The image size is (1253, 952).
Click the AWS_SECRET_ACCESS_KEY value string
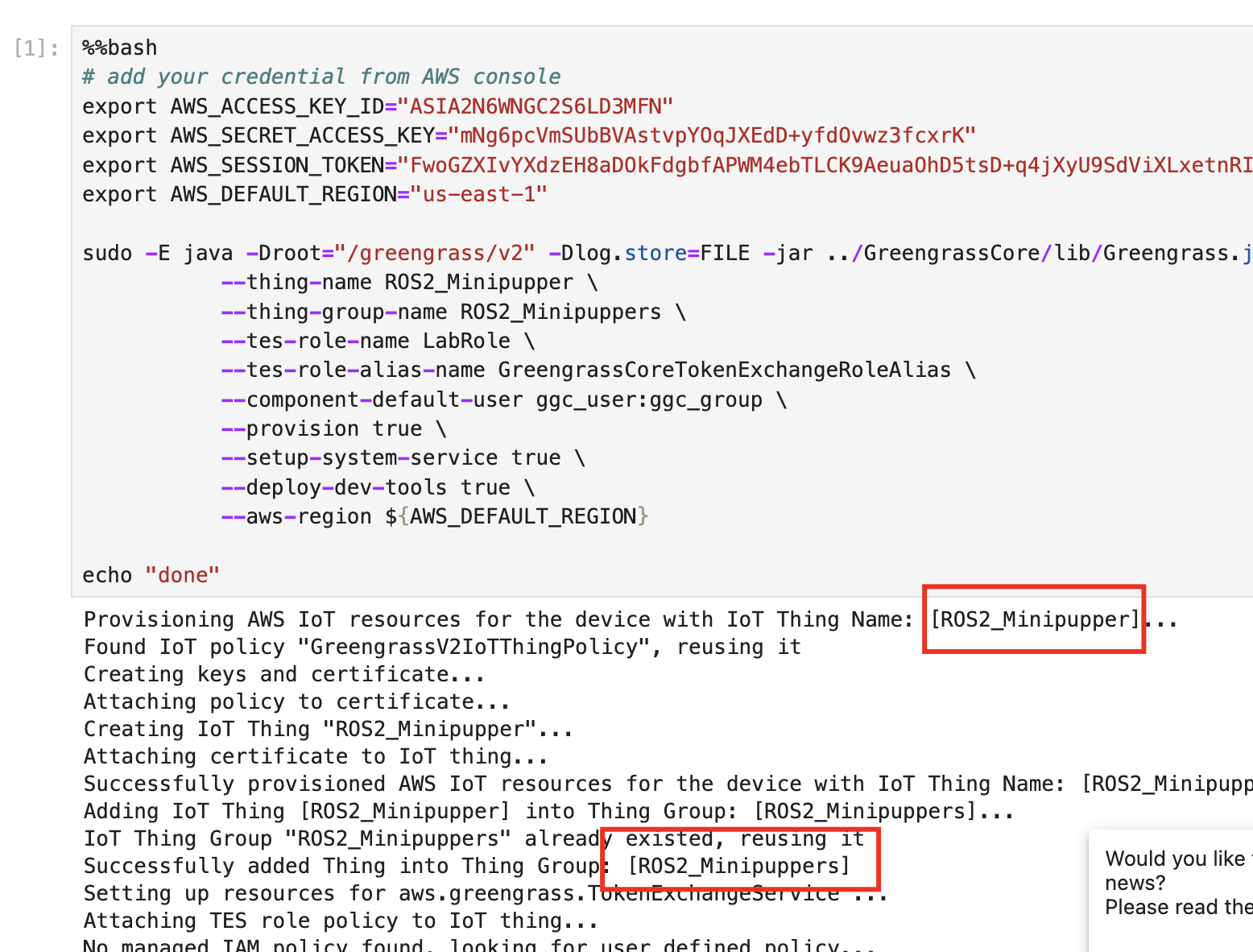(x=712, y=136)
